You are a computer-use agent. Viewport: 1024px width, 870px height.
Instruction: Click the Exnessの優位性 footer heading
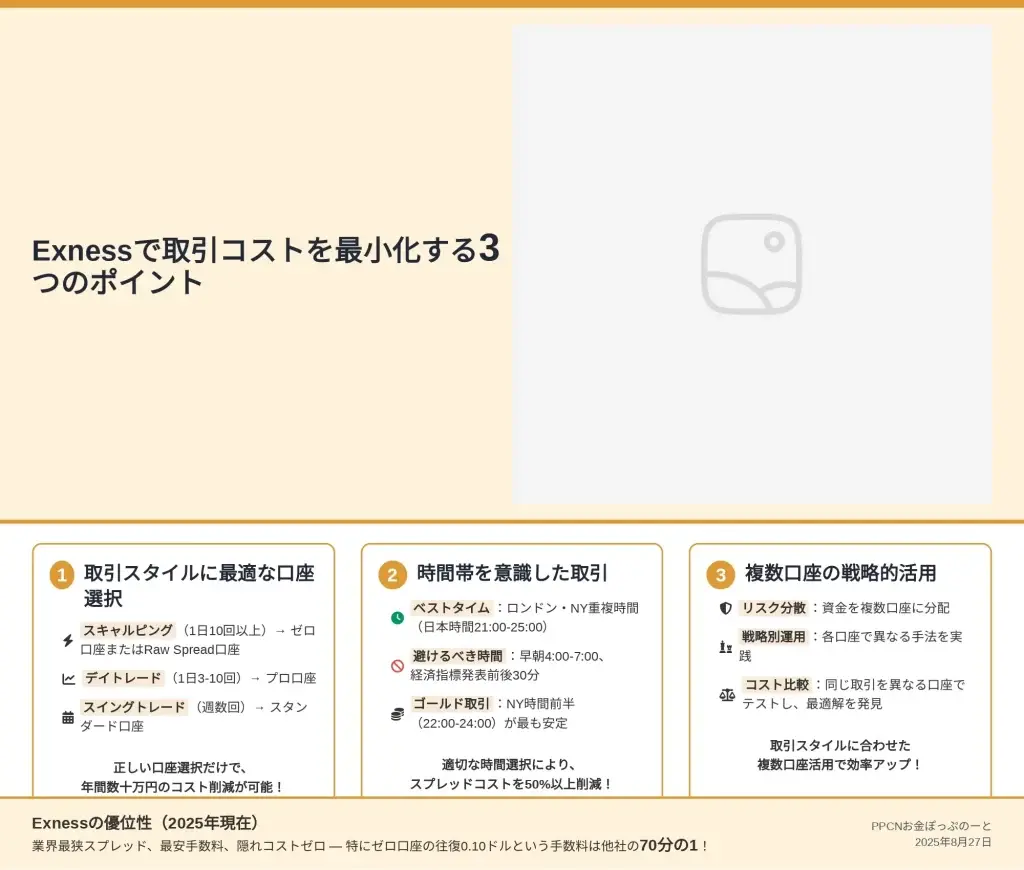pos(146,823)
